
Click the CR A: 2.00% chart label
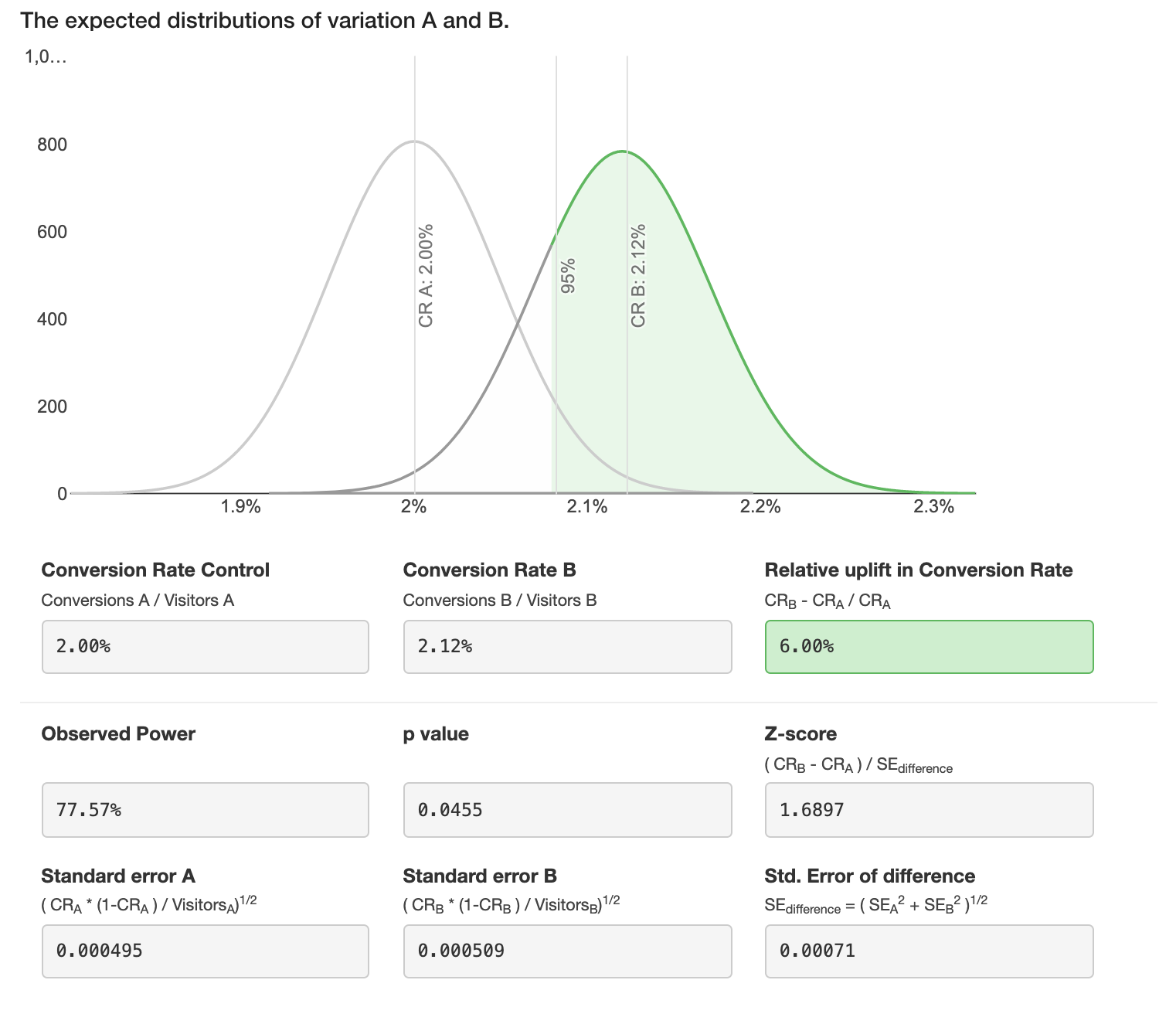(426, 275)
